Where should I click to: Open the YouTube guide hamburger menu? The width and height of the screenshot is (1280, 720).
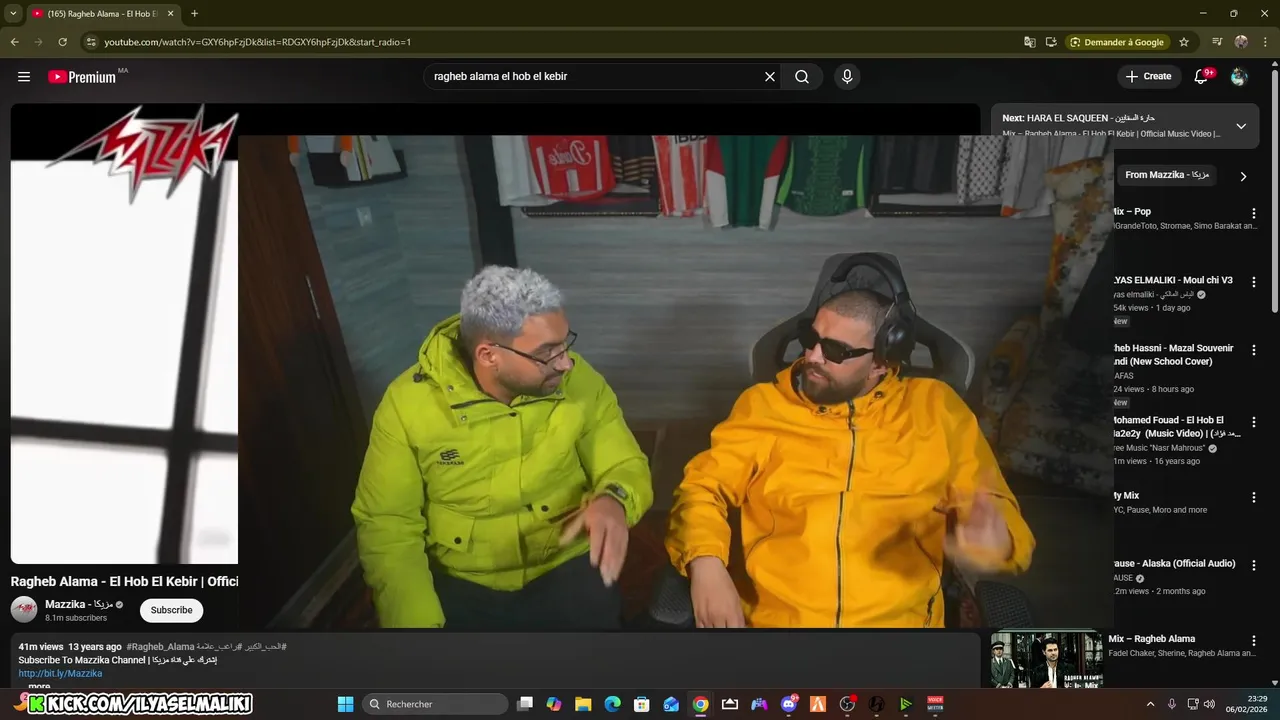pos(24,77)
